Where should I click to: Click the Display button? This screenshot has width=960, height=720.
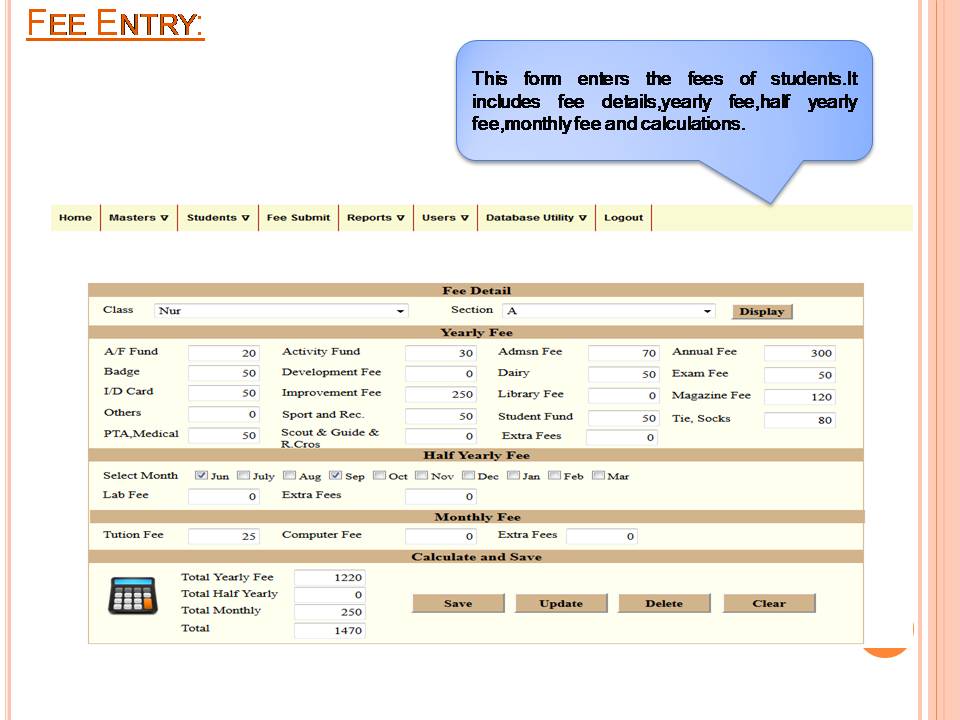point(762,312)
